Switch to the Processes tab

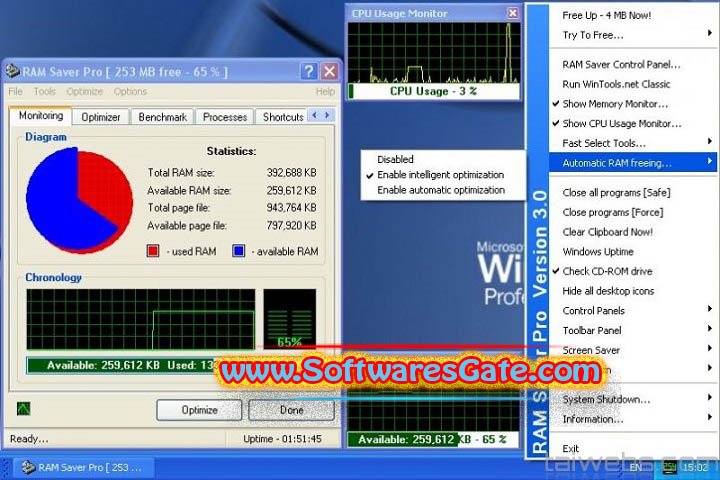pyautogui.click(x=225, y=117)
